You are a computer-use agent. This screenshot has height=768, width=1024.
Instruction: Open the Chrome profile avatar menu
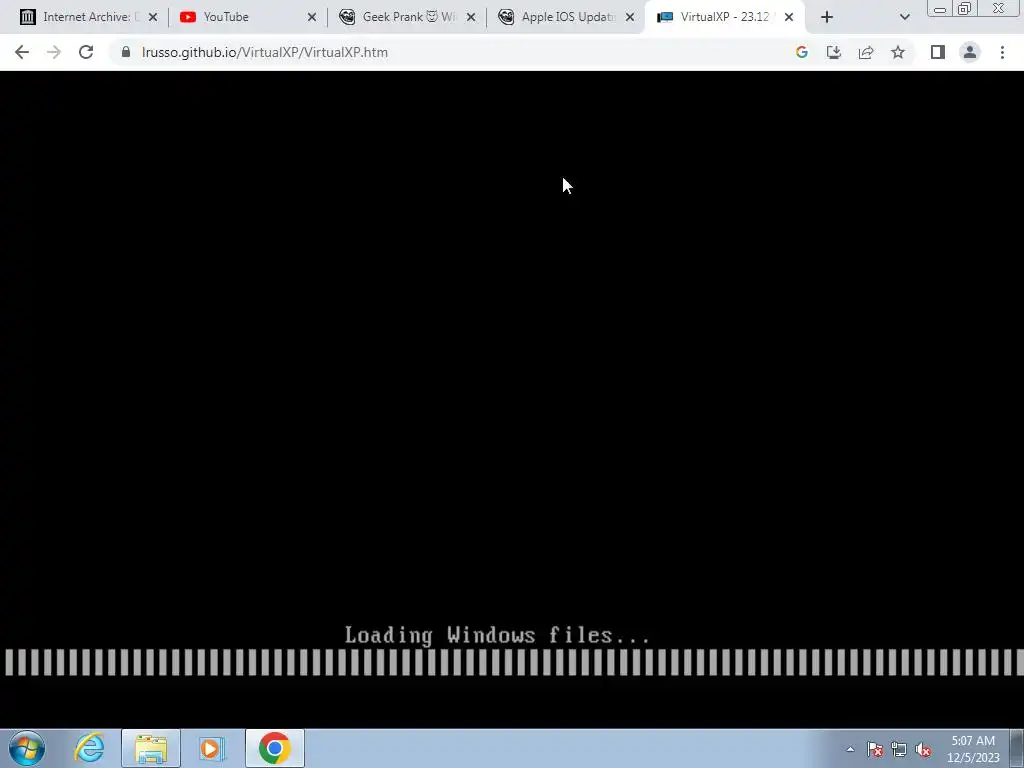970,52
